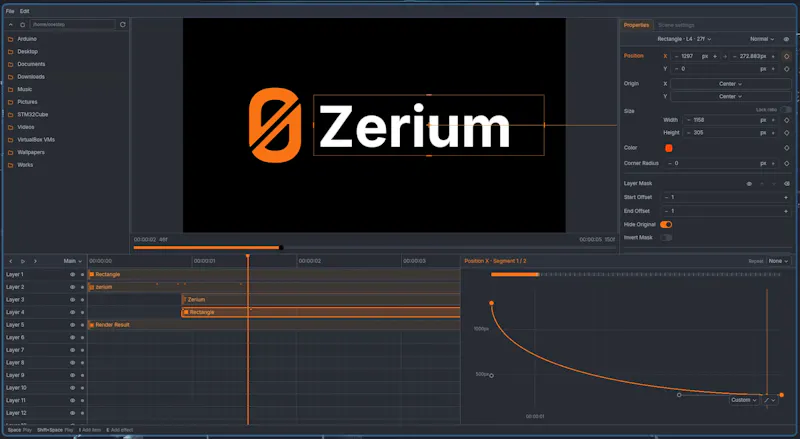Select the Rectangle clip on Layer 4
Viewport: 800px width, 439px height.
321,312
